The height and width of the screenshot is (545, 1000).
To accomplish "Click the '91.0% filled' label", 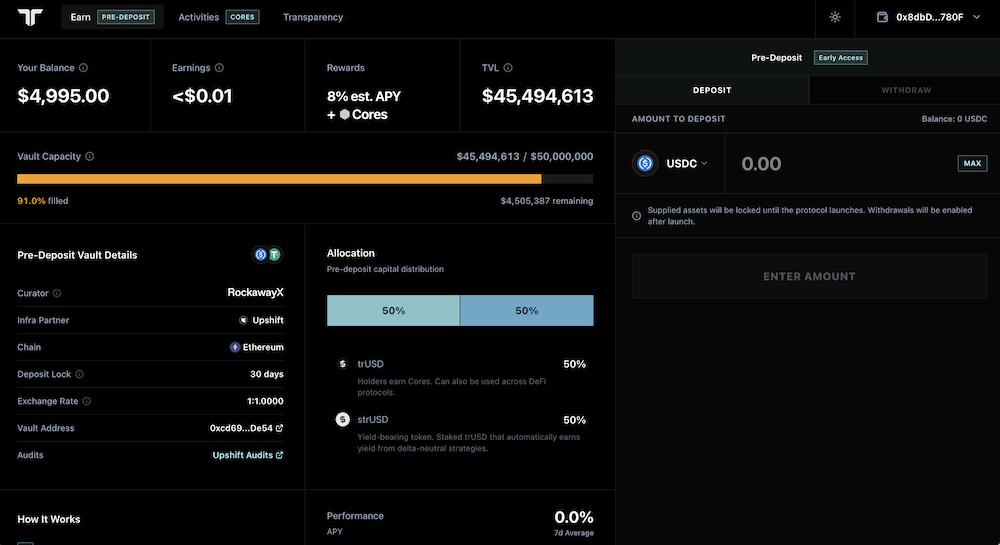I will pyautogui.click(x=43, y=201).
